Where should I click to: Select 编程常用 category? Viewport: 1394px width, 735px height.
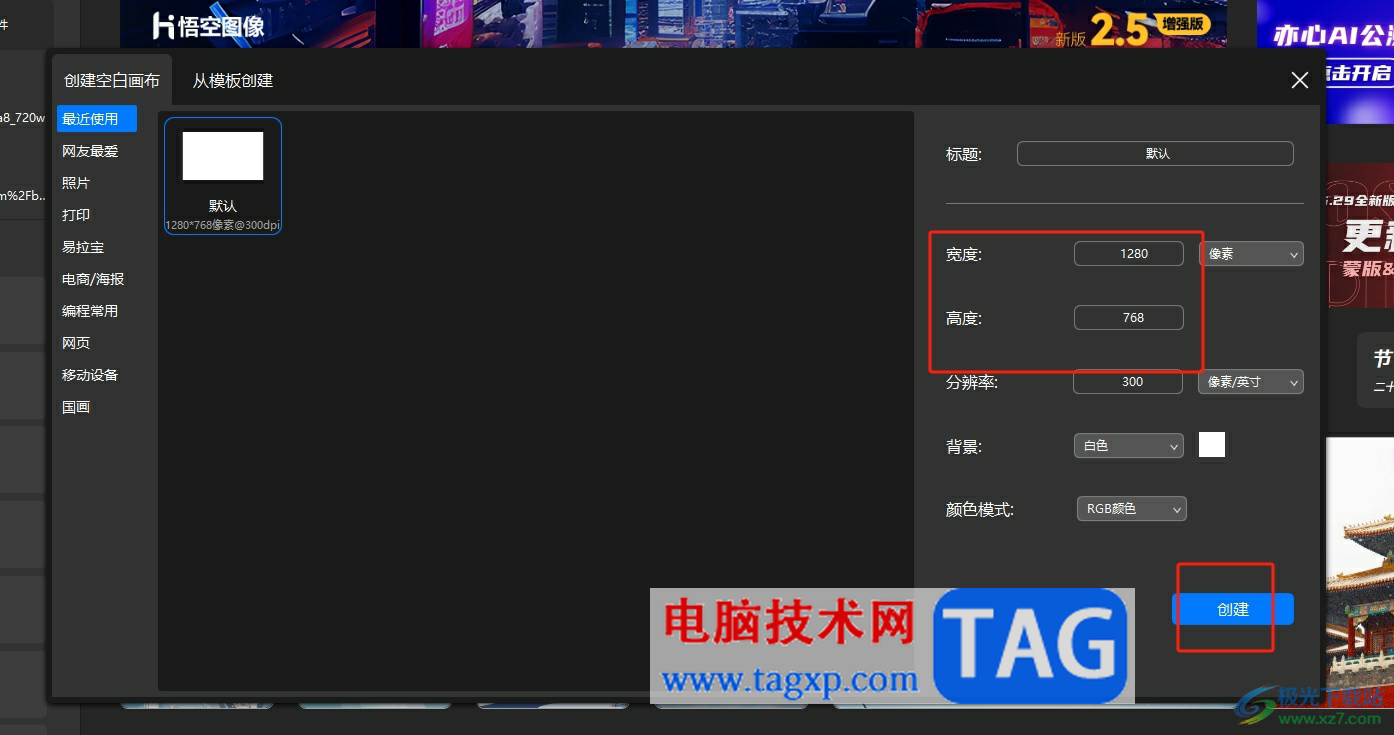point(90,311)
